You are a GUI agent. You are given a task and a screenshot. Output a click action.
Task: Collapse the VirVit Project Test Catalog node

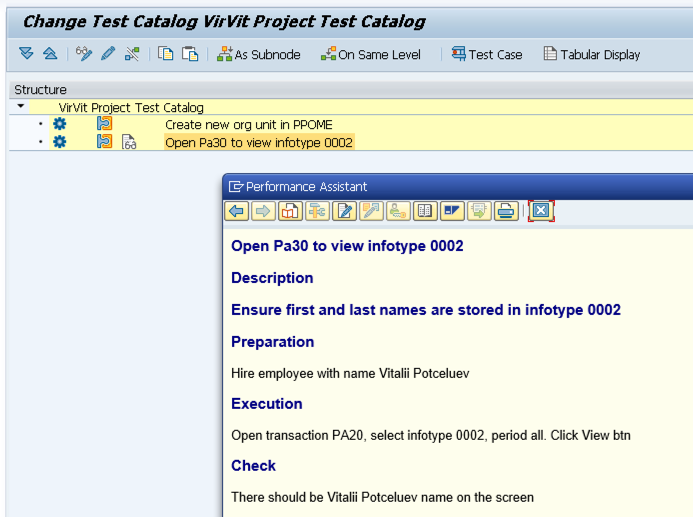(x=20, y=106)
